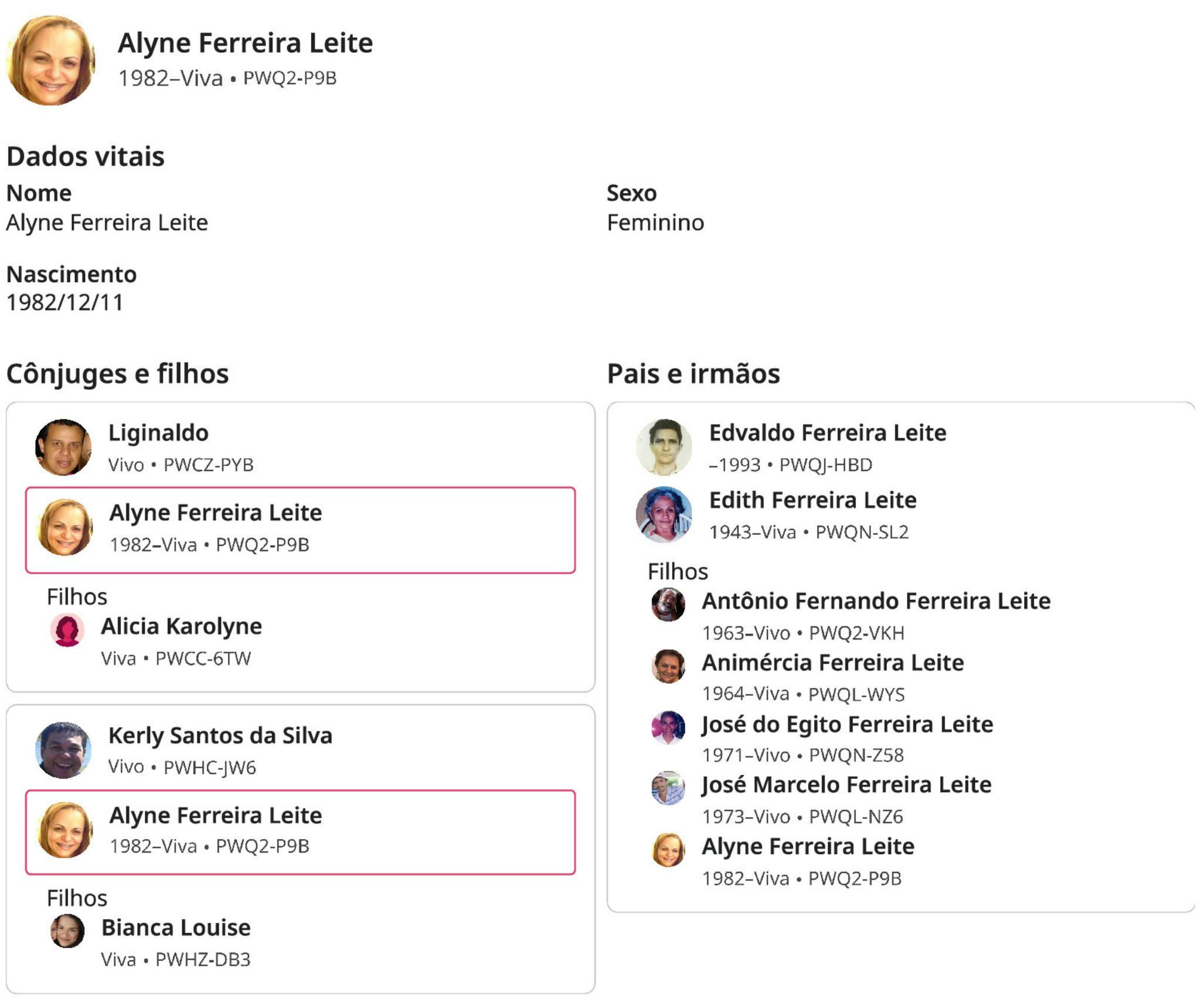Select Bianca Louise's small photo
The image size is (1202, 1008).
(x=67, y=931)
